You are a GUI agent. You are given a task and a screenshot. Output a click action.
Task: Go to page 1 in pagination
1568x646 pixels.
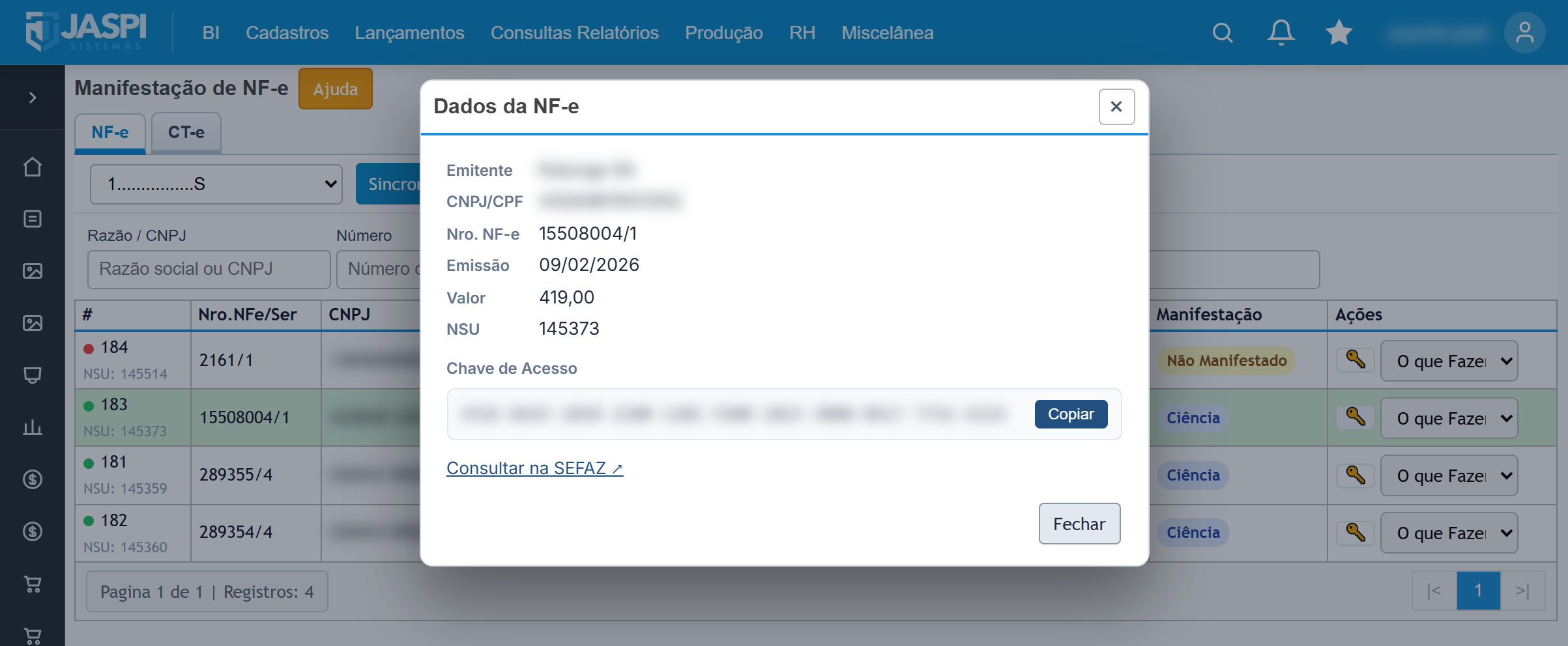[x=1478, y=591]
